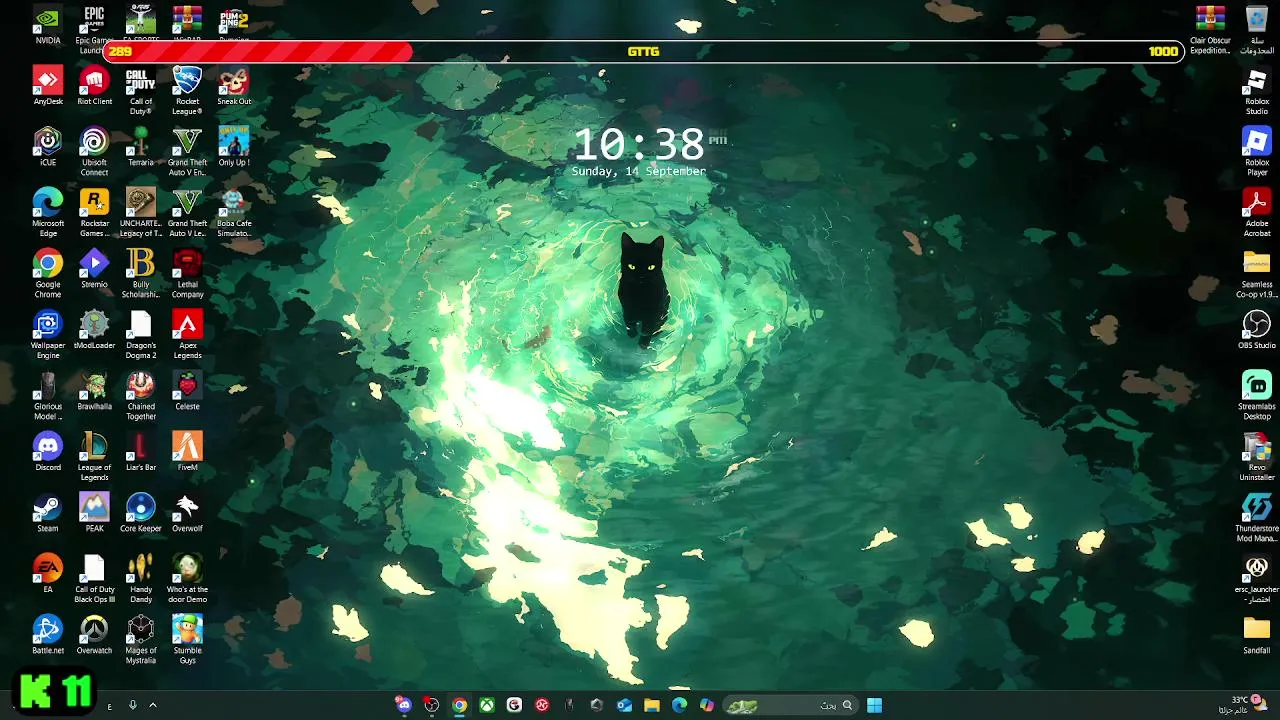Open the Google Chrome desktop shortcut
The width and height of the screenshot is (1280, 720).
tap(47, 274)
